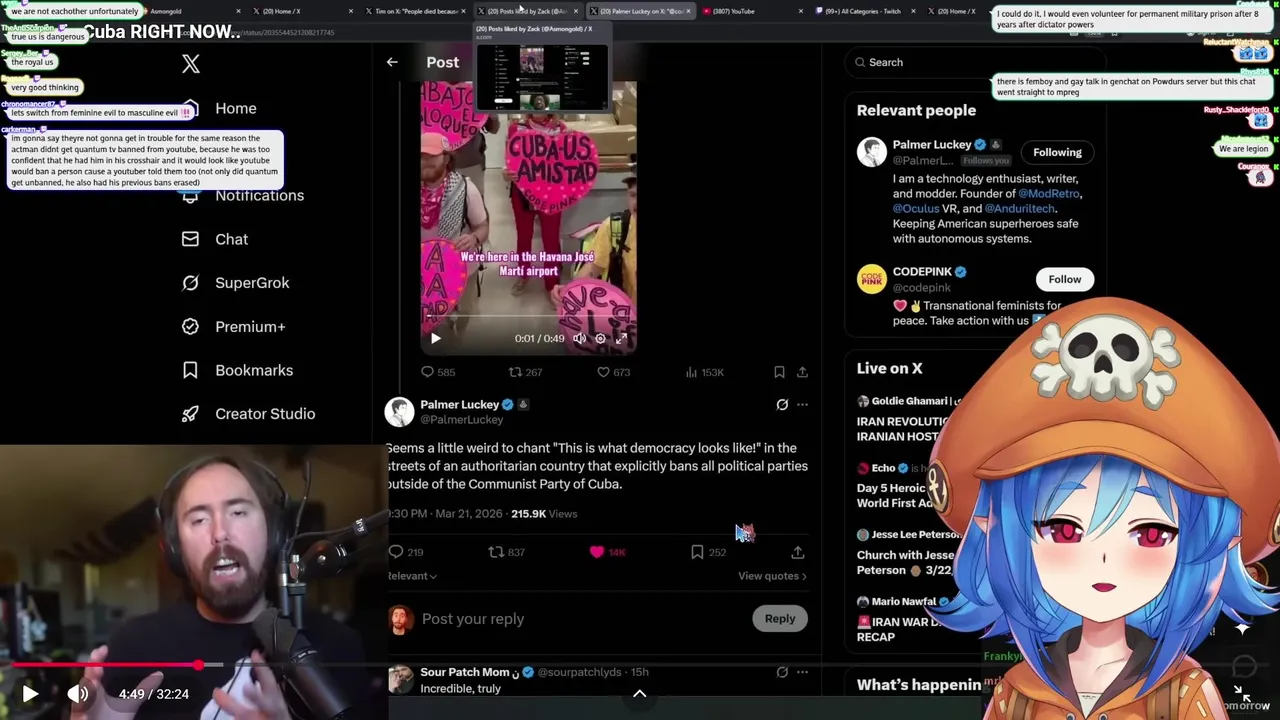
Task: Play the outer stream video
Action: click(x=30, y=693)
